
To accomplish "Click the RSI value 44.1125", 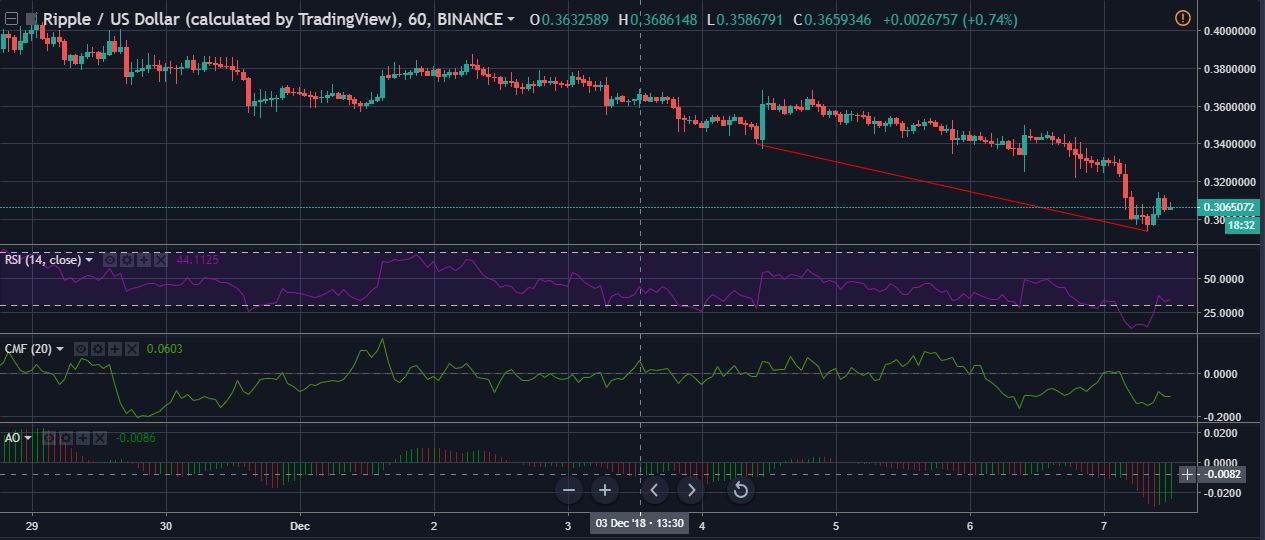I will (197, 260).
